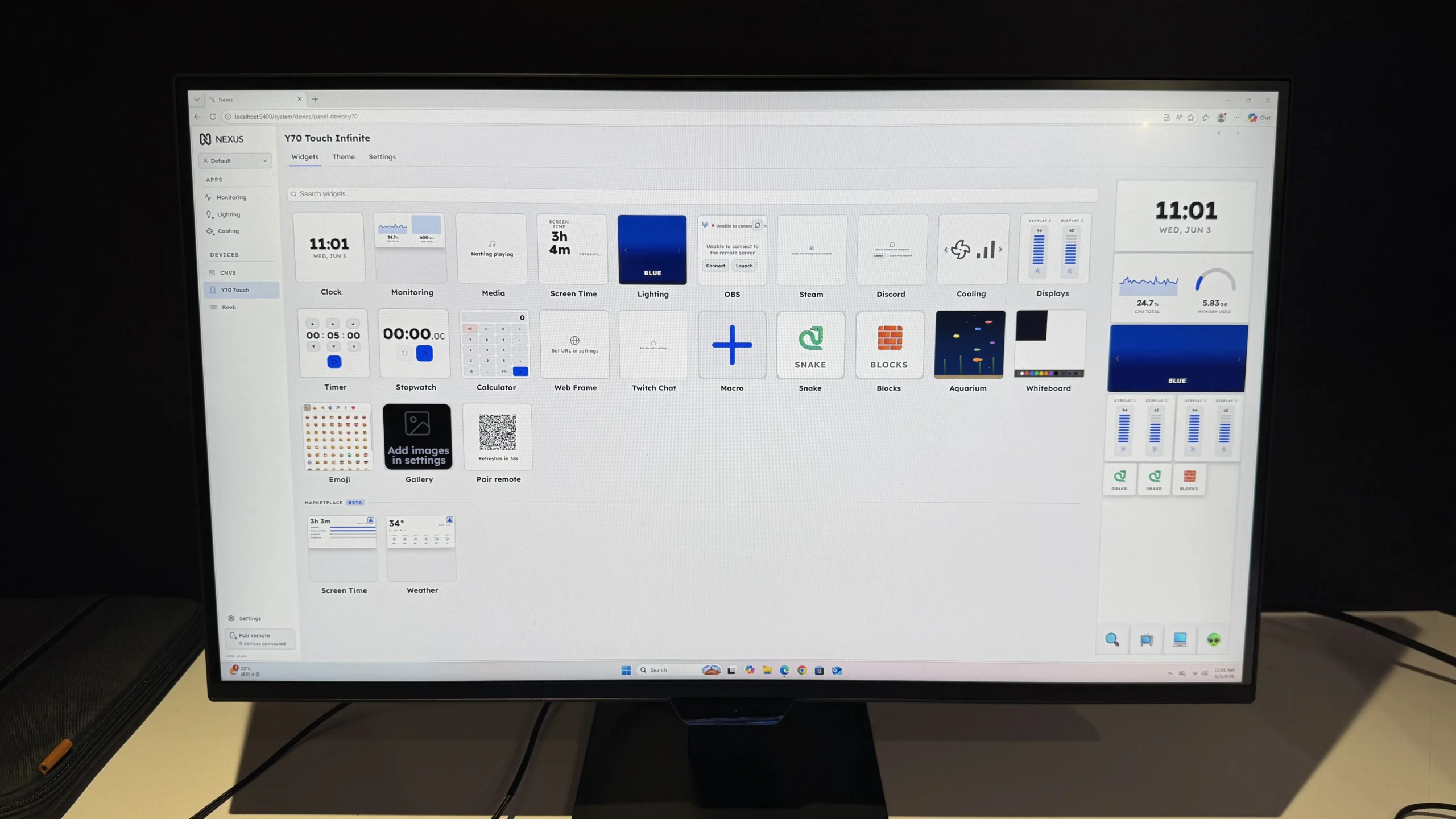
Task: Add the Macro plus widget
Action: (x=732, y=345)
